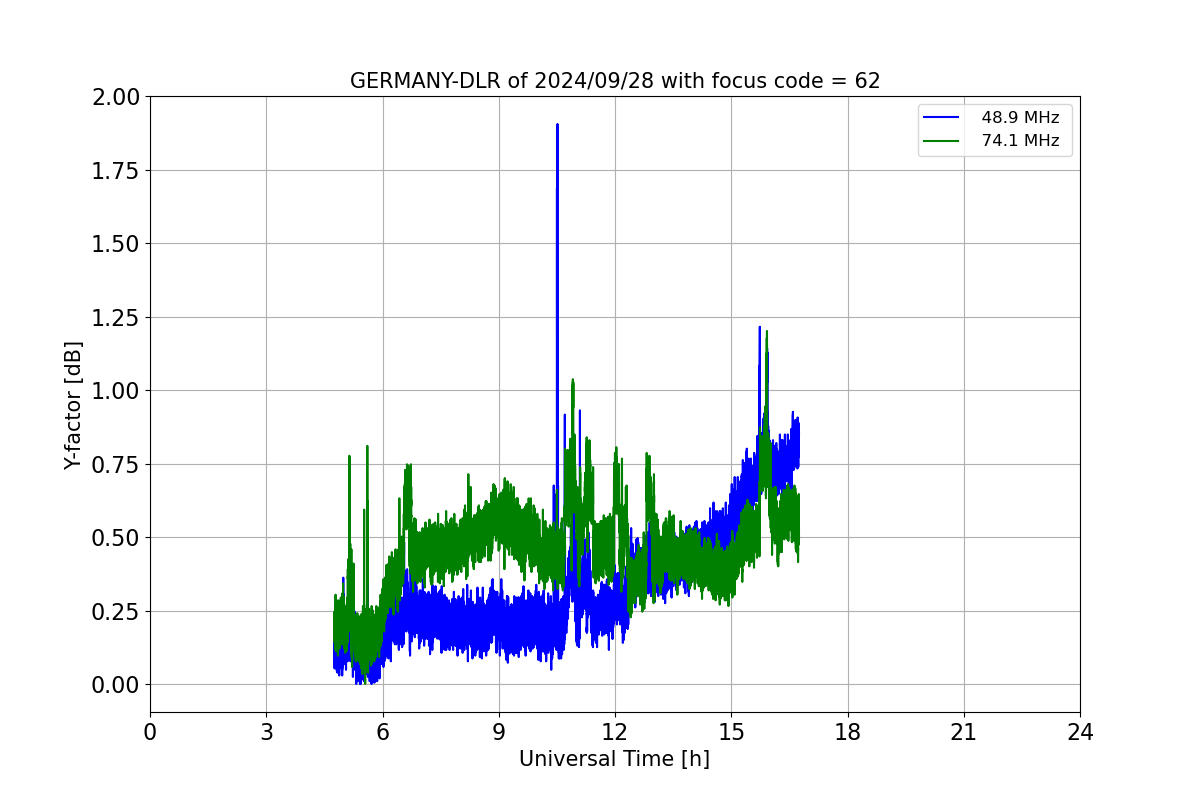Click the 15 x-axis tick label
The width and height of the screenshot is (1200, 800).
pyautogui.click(x=731, y=732)
